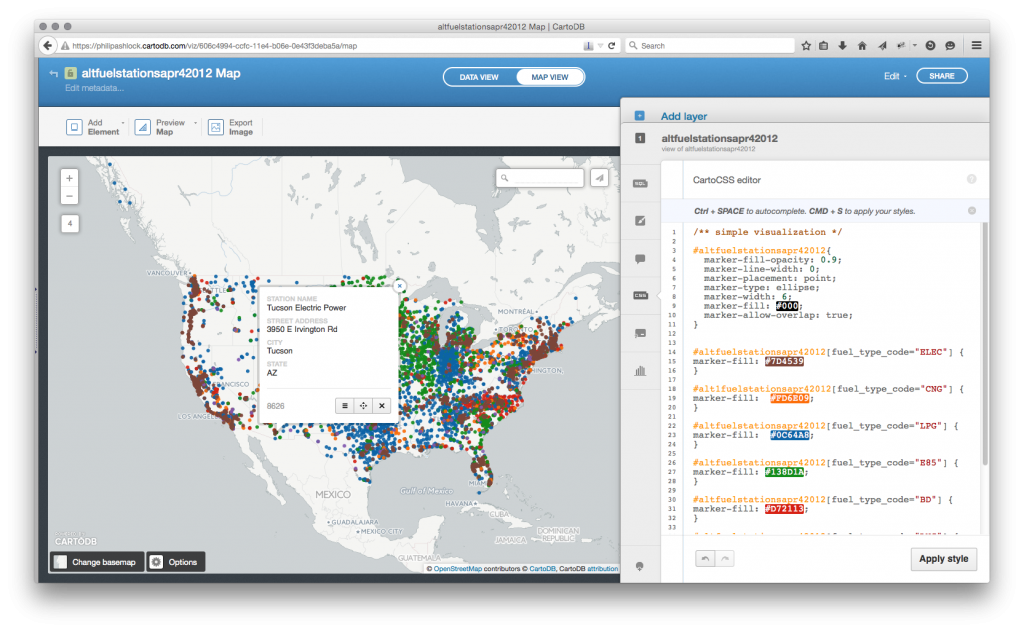Open the SQL panel icon in sidebar
Screen dimensions: 1024x632
[640, 184]
